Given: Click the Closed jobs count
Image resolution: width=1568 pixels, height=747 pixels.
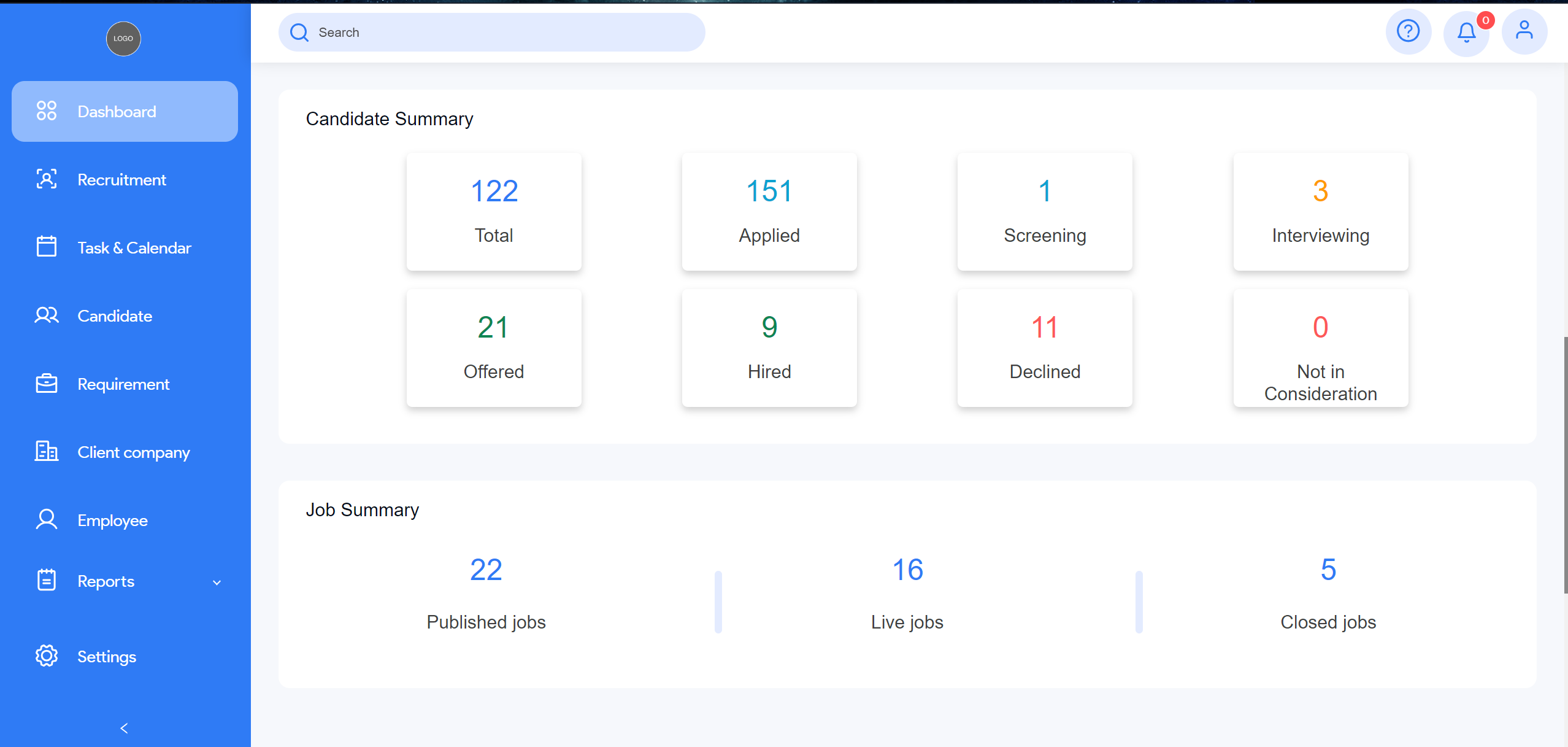Looking at the screenshot, I should pos(1328,570).
